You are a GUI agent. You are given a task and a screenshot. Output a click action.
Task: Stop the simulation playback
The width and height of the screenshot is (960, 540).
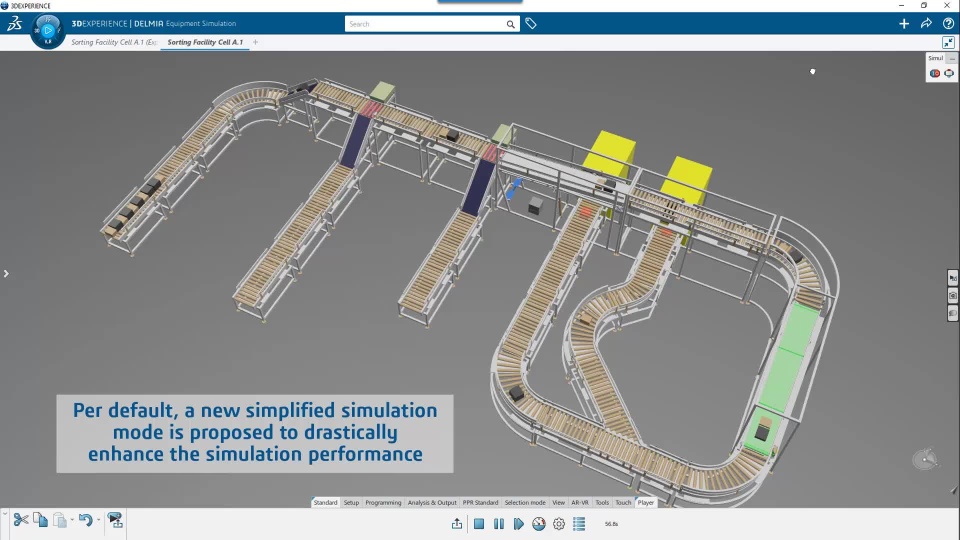coord(479,523)
